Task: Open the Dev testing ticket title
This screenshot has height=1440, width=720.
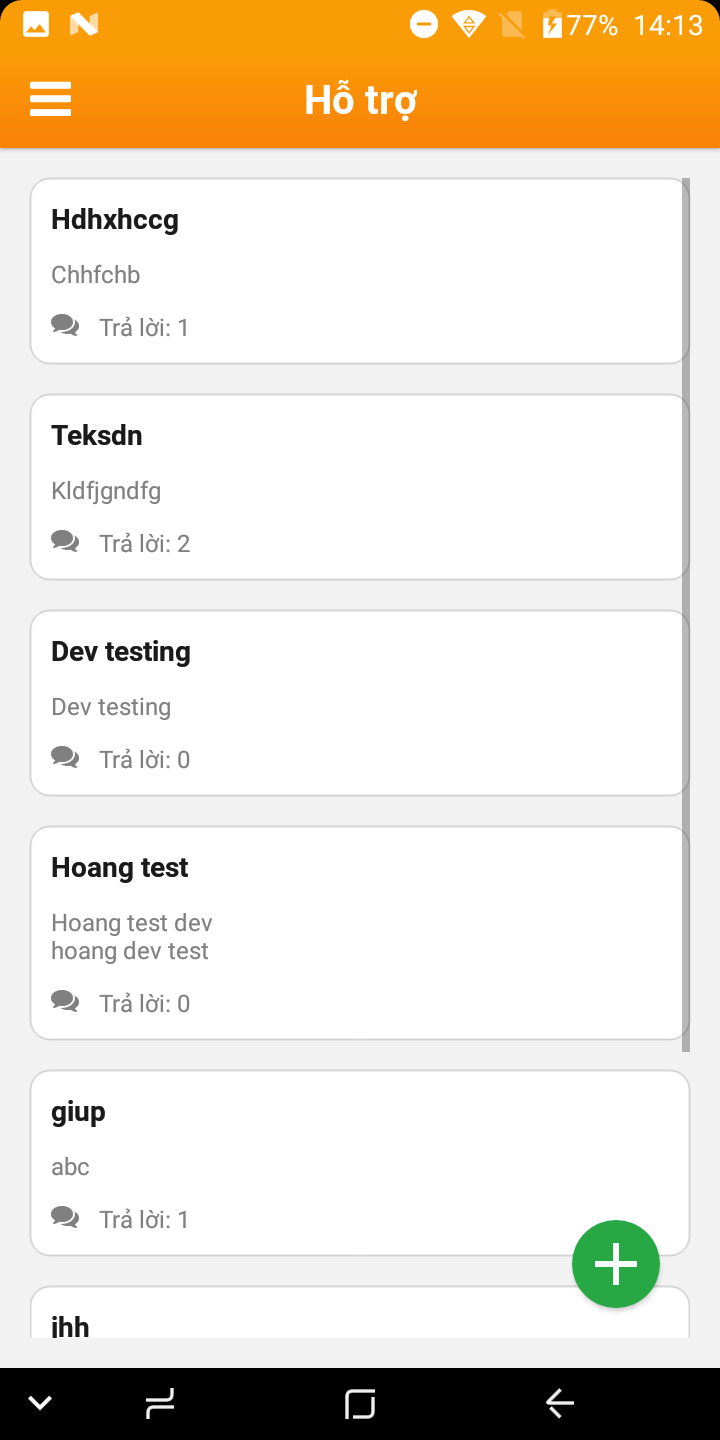Action: pyautogui.click(x=121, y=652)
